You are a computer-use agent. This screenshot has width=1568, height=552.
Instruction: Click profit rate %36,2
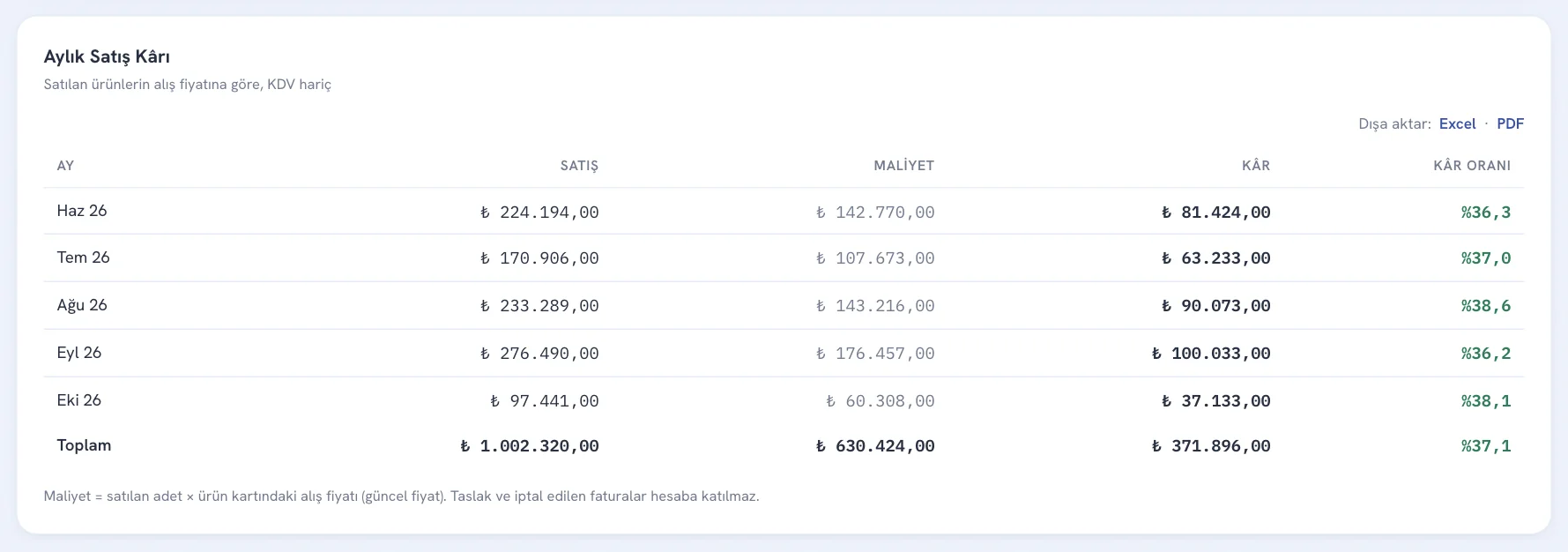[1486, 354]
